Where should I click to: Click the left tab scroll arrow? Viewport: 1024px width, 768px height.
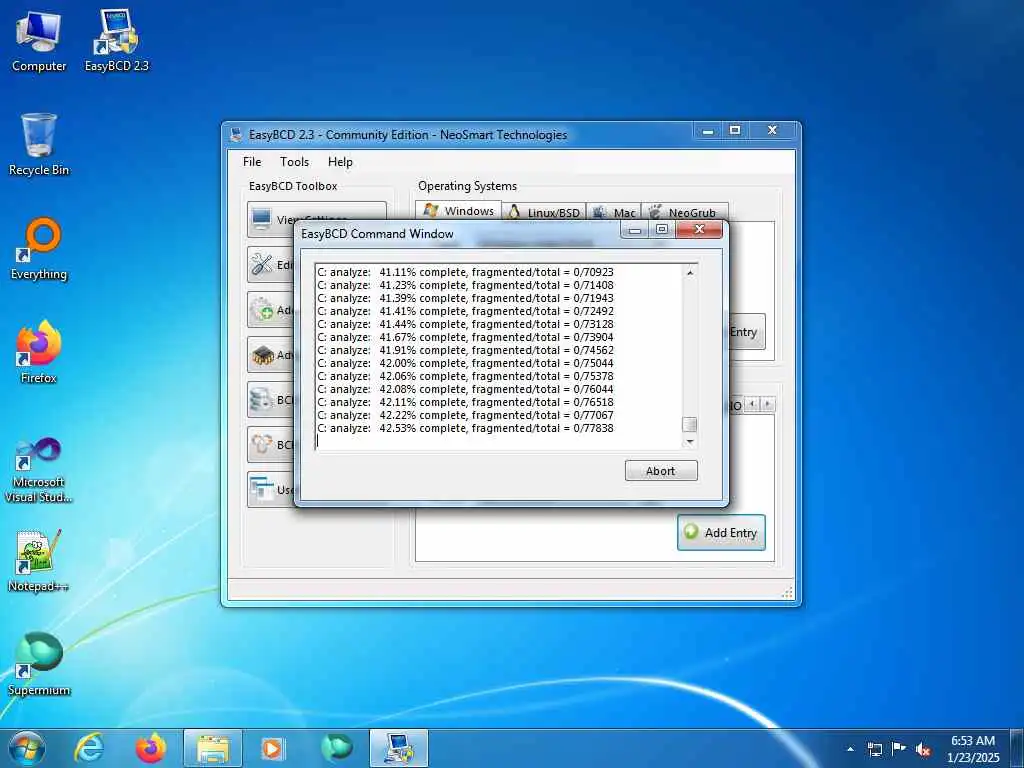click(752, 404)
